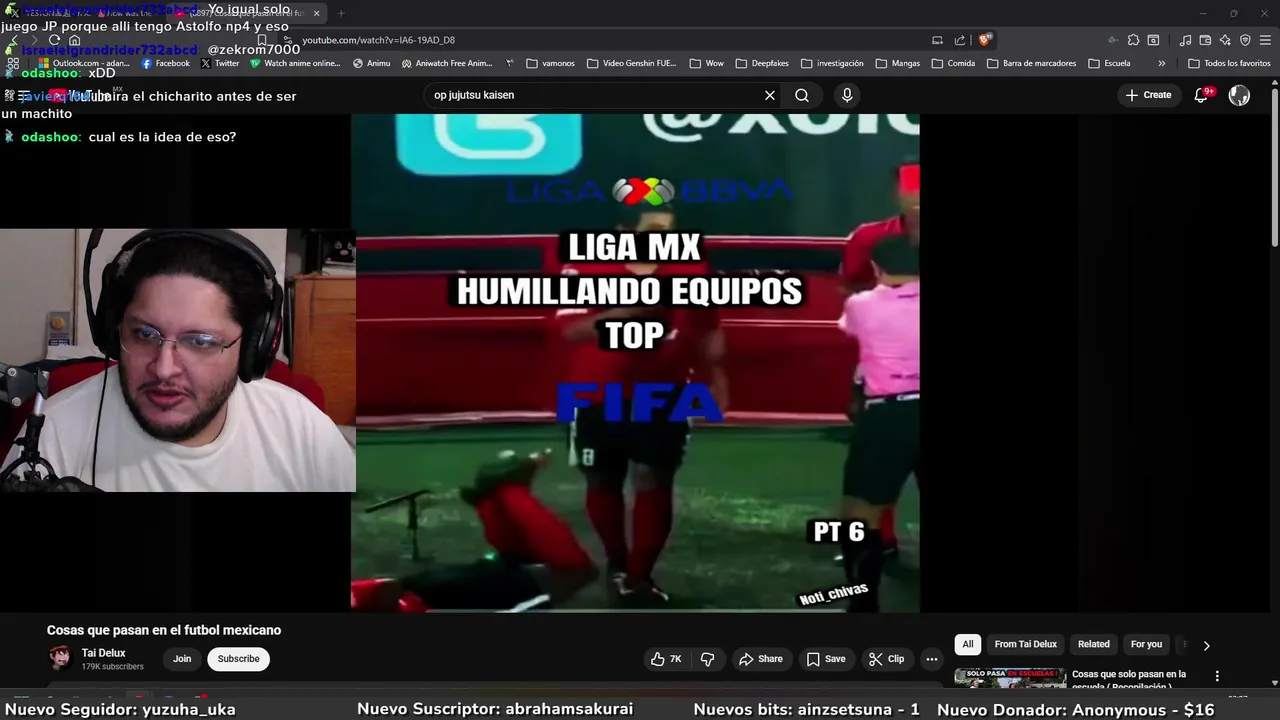Open Brave Wallet icon
This screenshot has width=1280, height=720.
(1205, 40)
